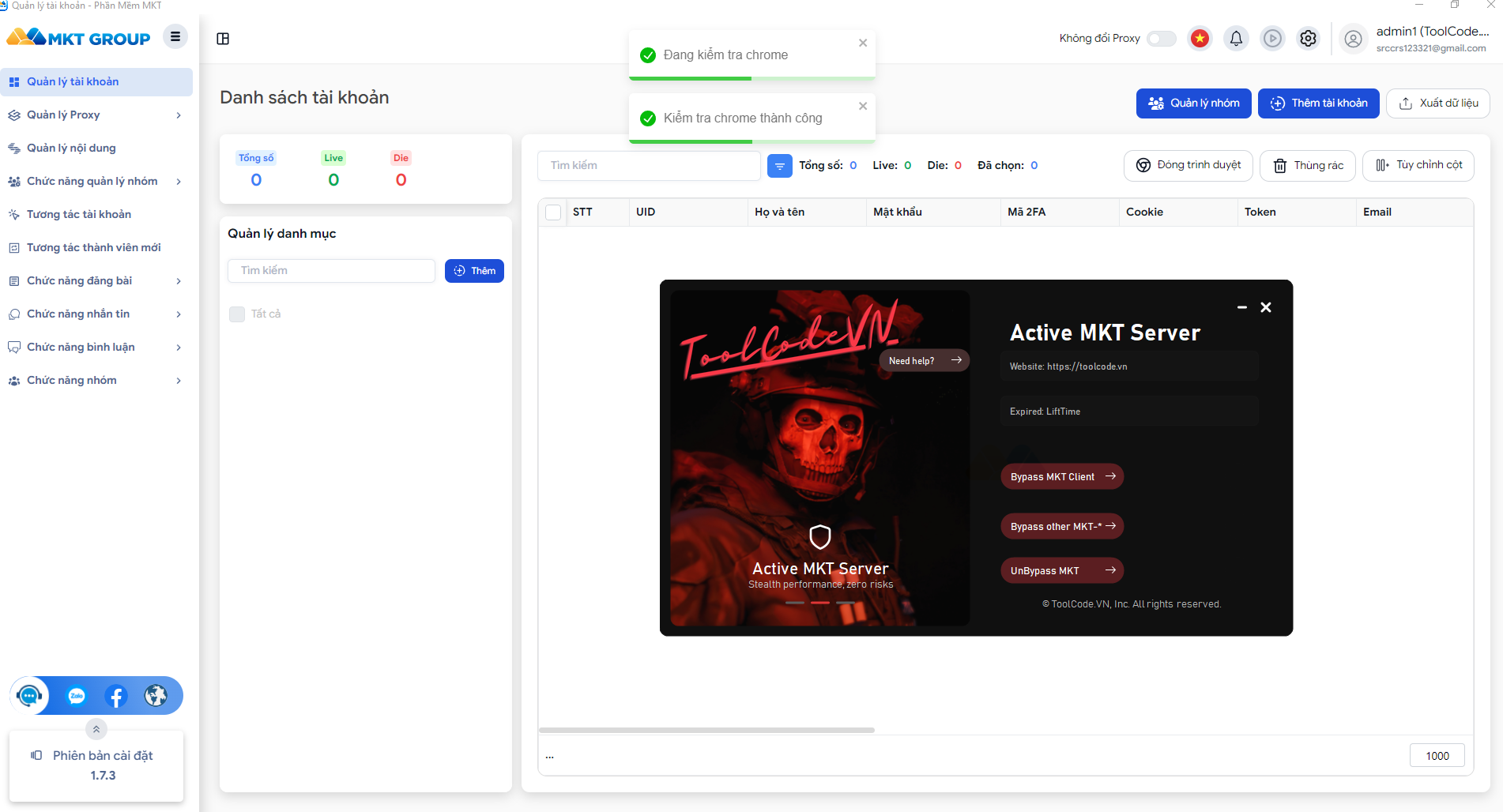This screenshot has height=812, width=1503.
Task: Click the account Tìm kiếm search field
Action: 649,166
